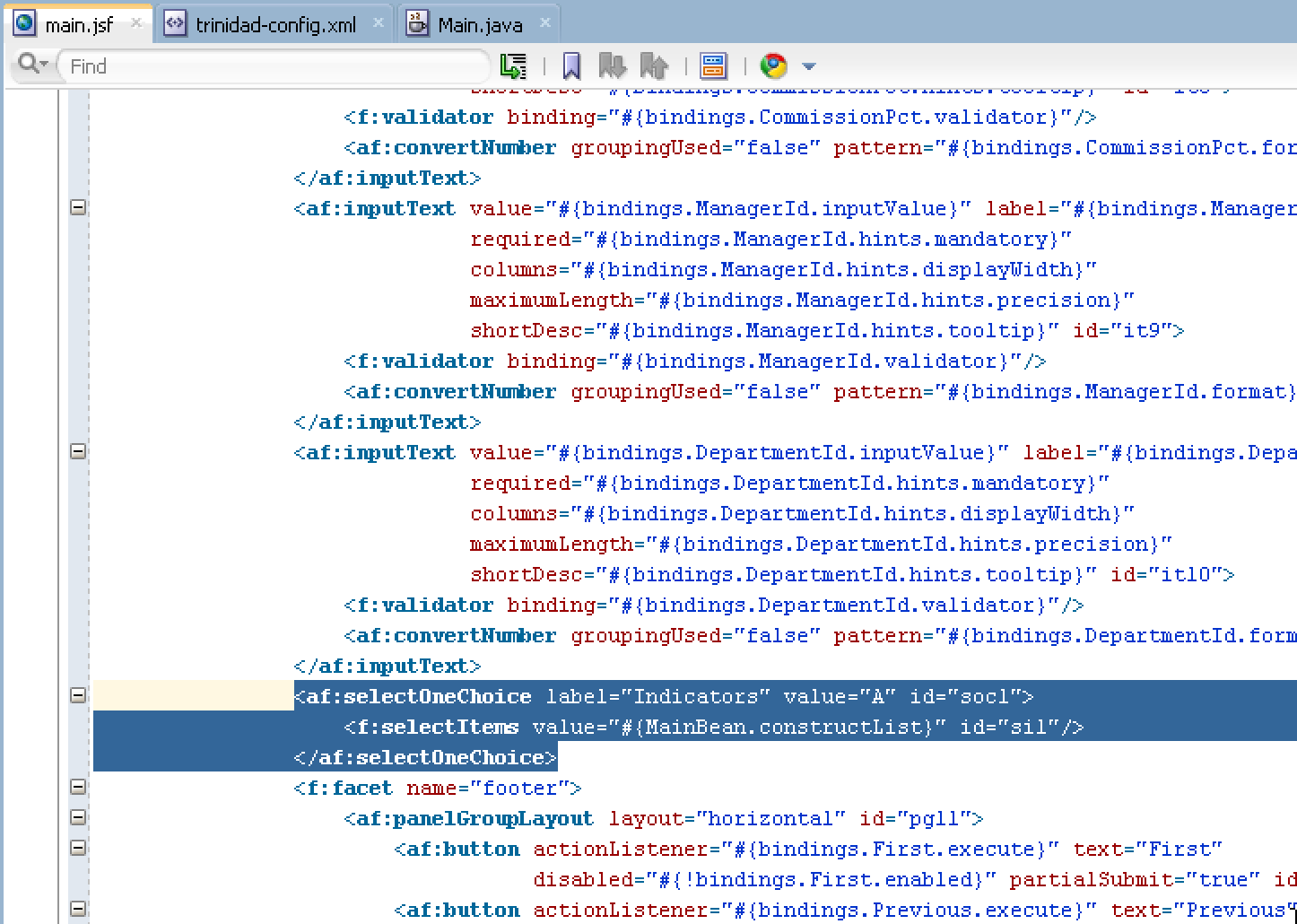Image resolution: width=1297 pixels, height=924 pixels.
Task: Click the search magnifier icon beside Find
Action: [x=27, y=65]
